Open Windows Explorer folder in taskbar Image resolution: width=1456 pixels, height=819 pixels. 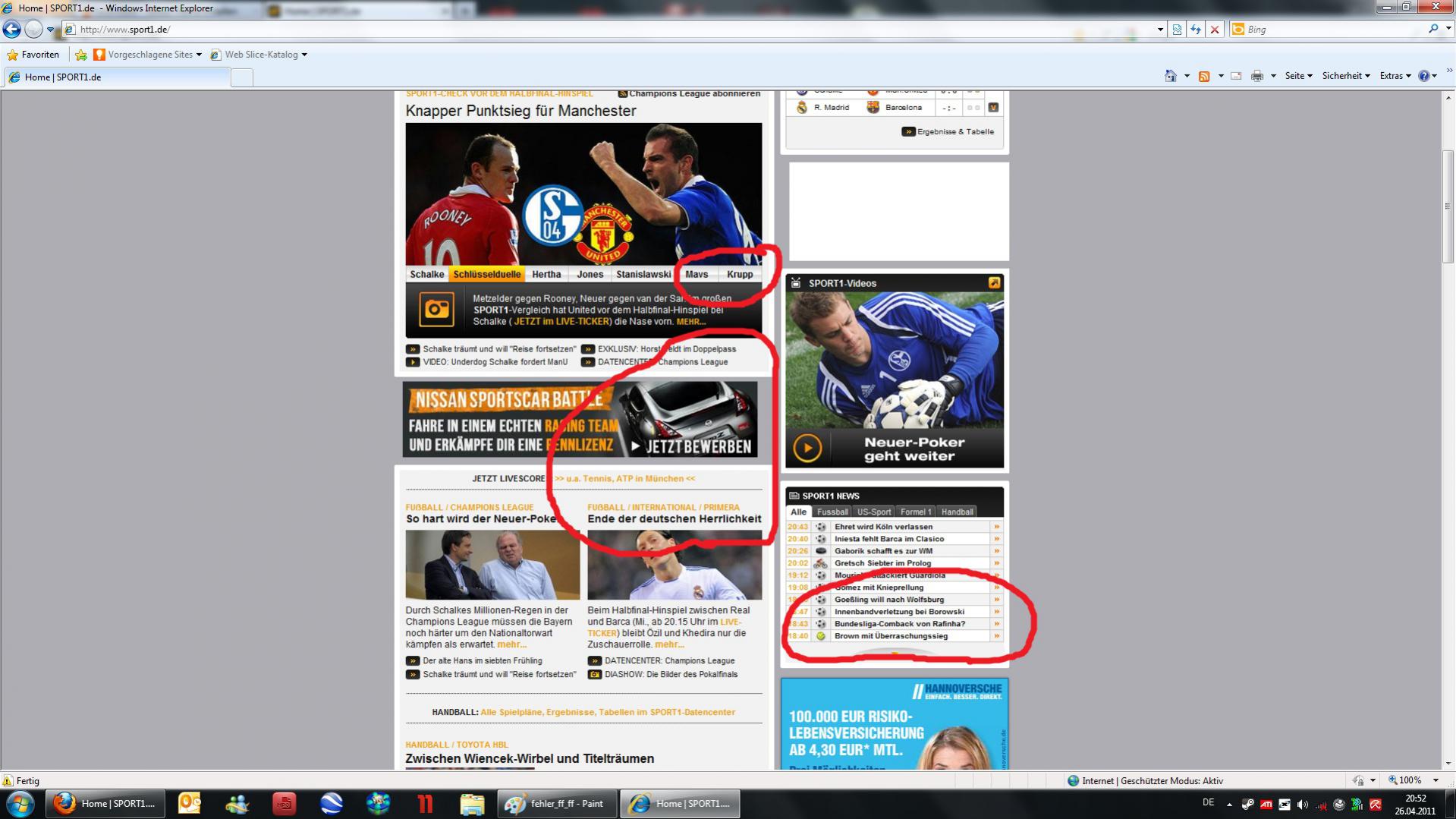[471, 803]
